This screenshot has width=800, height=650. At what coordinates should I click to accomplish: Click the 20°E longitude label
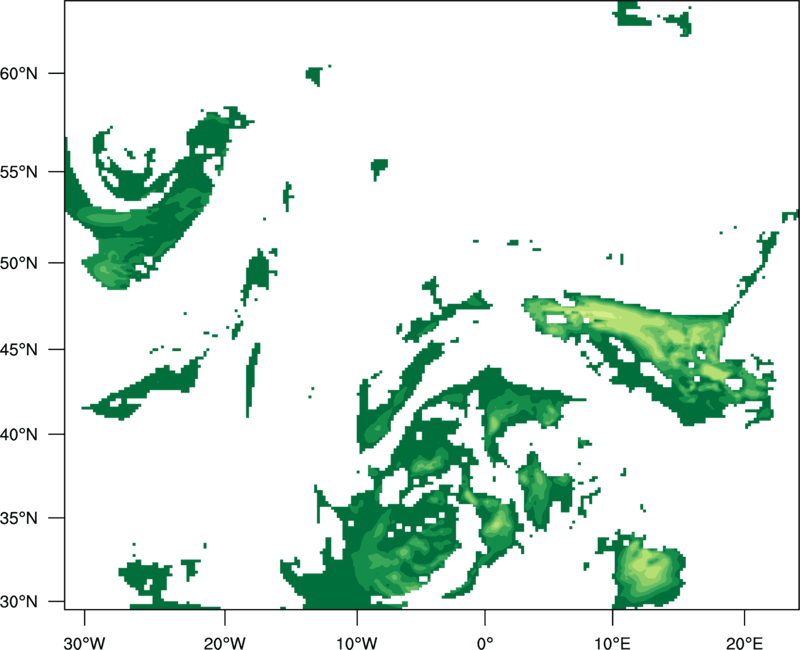[744, 643]
